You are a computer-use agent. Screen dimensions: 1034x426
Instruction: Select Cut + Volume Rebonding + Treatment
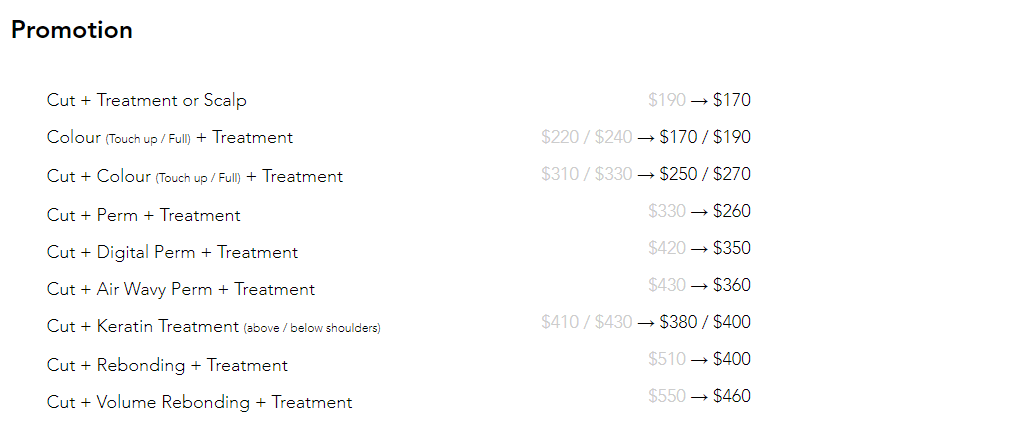[199, 402]
